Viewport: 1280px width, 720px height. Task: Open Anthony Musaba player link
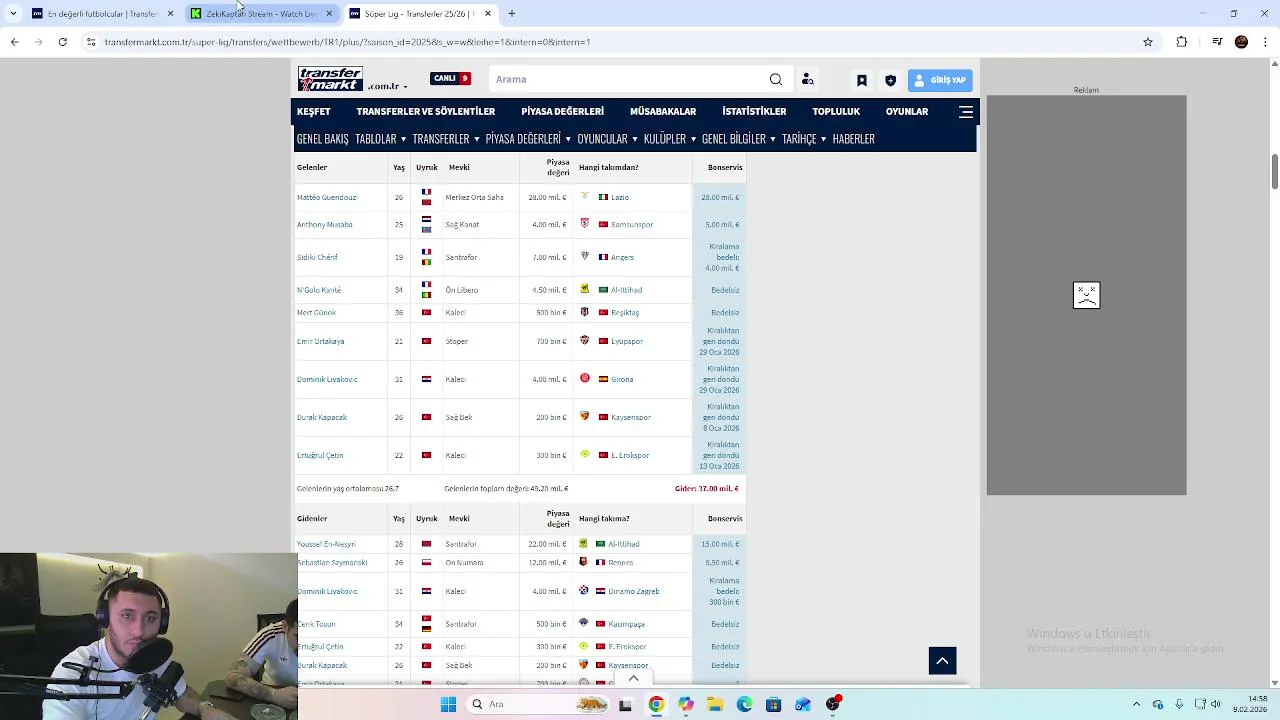[x=324, y=225]
